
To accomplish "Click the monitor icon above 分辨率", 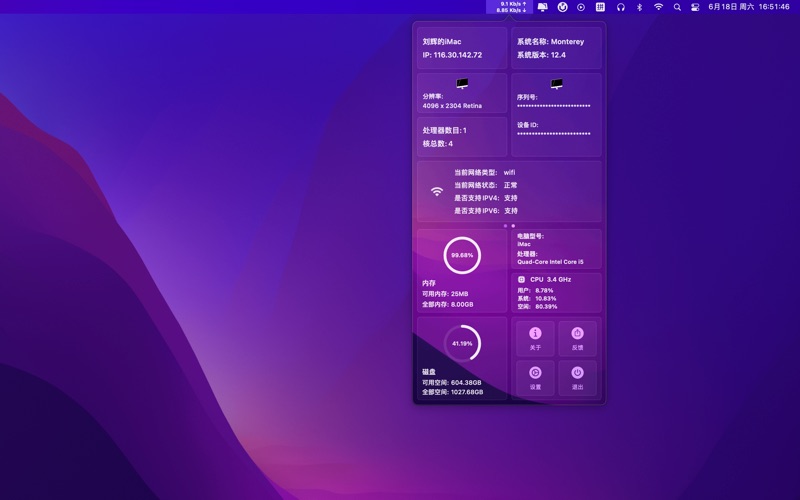I will [x=462, y=84].
